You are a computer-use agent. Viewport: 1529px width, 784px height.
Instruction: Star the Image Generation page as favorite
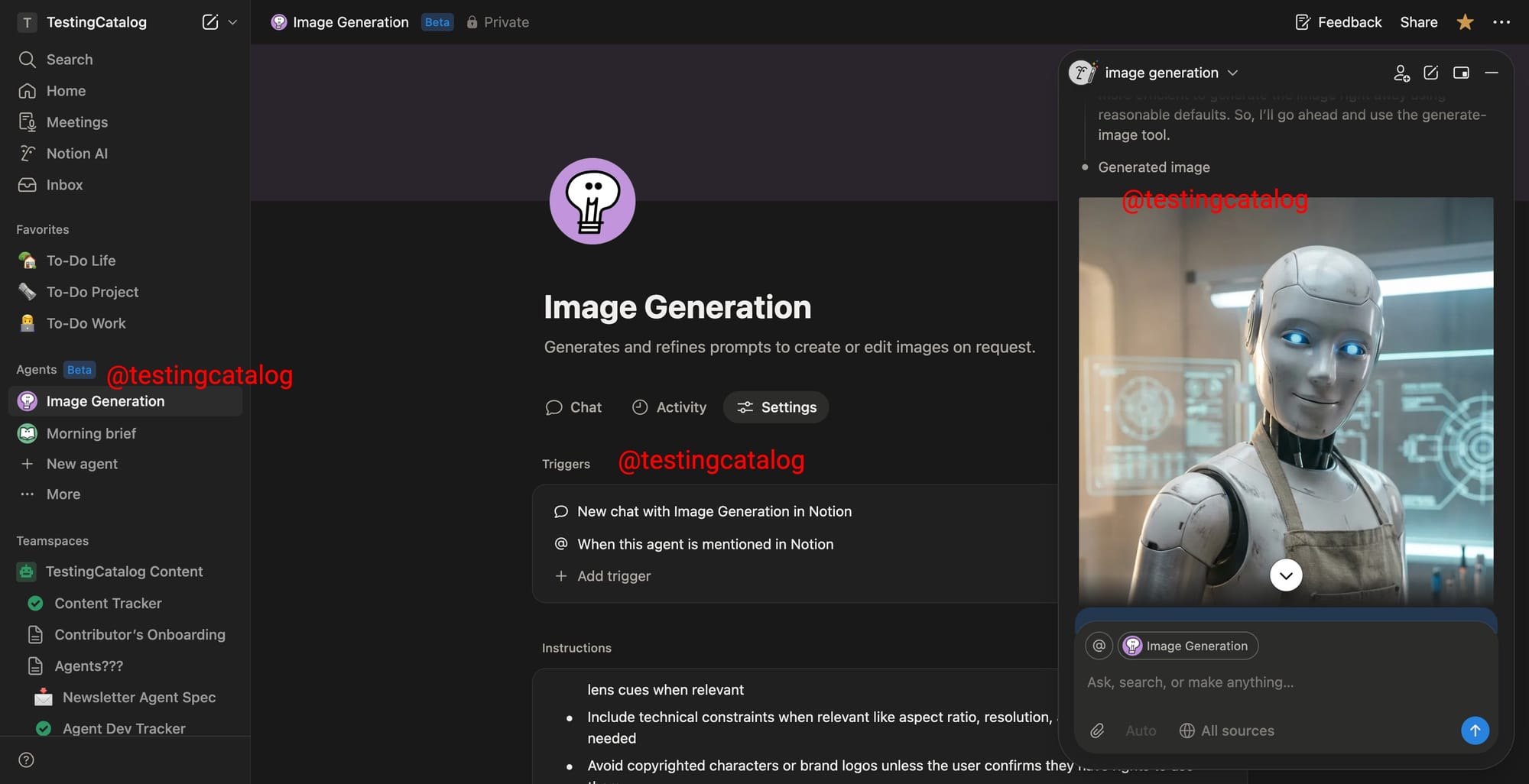[x=1465, y=22]
